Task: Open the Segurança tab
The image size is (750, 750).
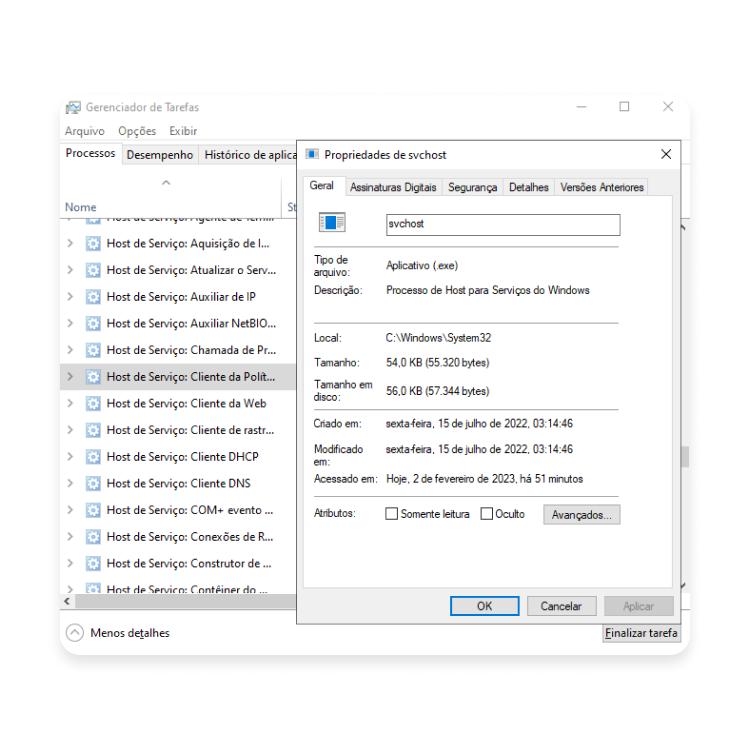Action: click(x=473, y=188)
